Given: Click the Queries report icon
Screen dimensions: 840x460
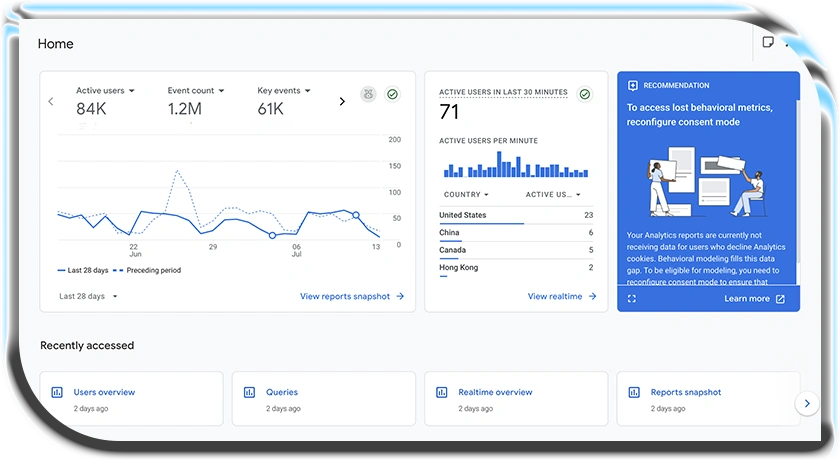Looking at the screenshot, I should pyautogui.click(x=249, y=392).
